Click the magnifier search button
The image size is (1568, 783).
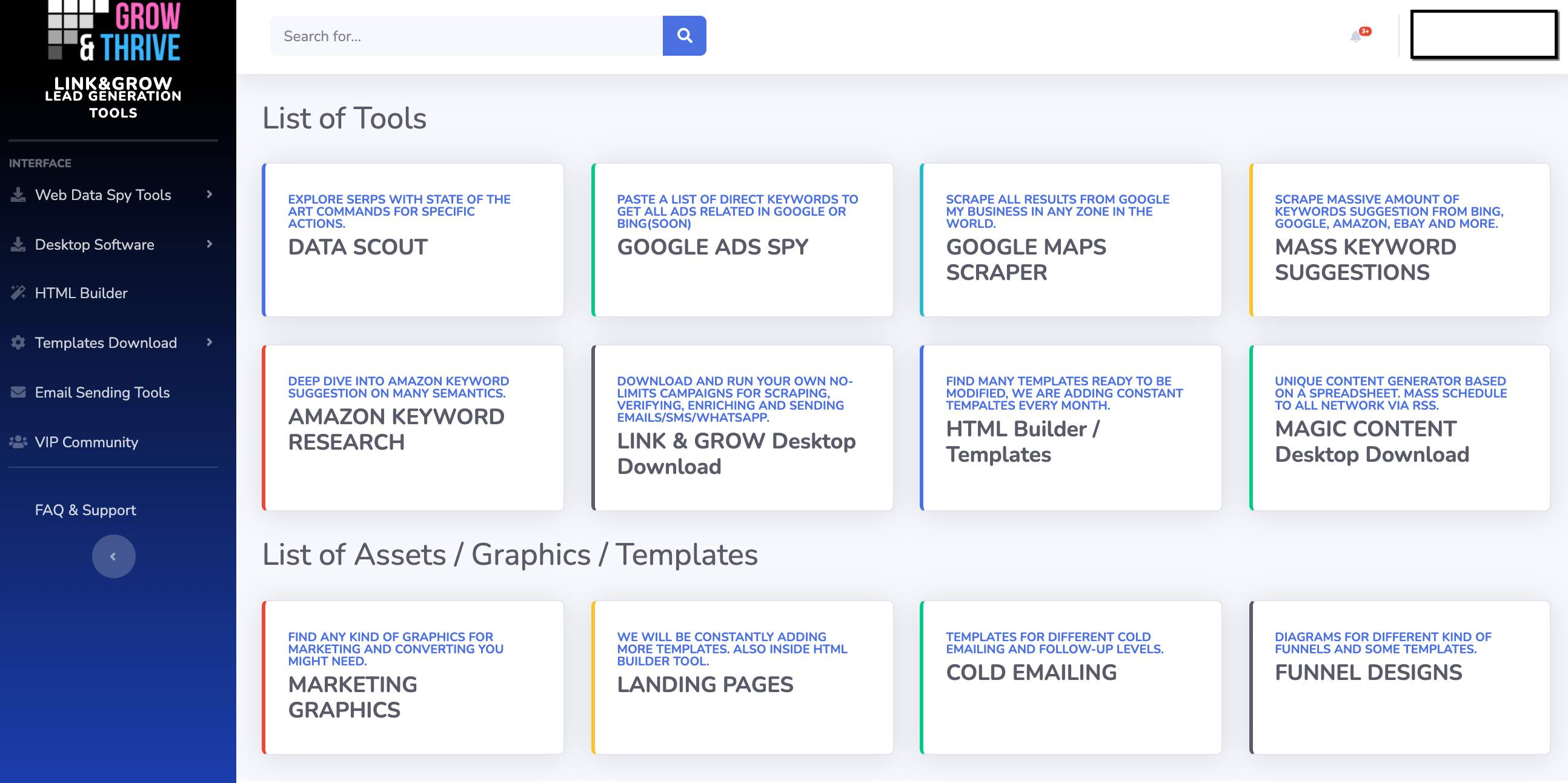pos(684,36)
